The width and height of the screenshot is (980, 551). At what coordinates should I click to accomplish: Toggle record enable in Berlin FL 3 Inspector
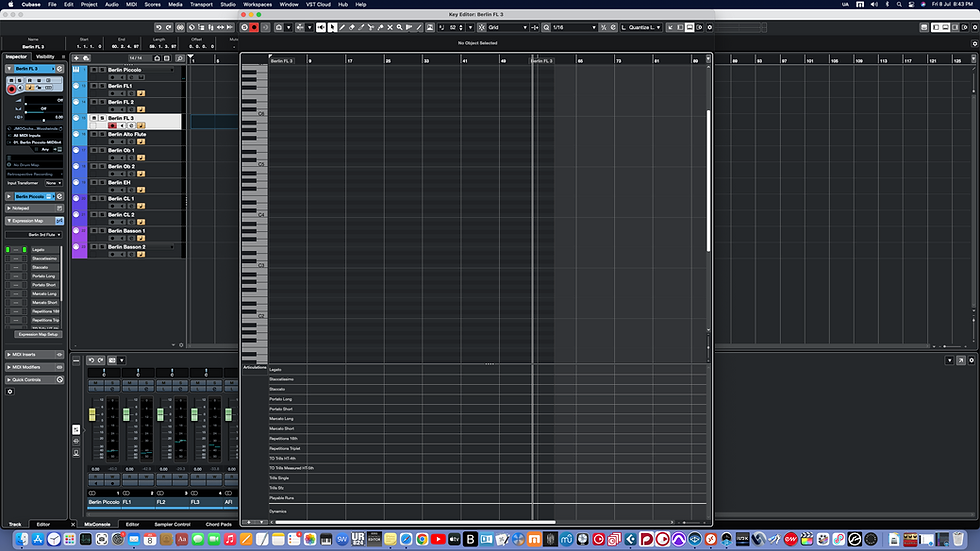[x=11, y=89]
